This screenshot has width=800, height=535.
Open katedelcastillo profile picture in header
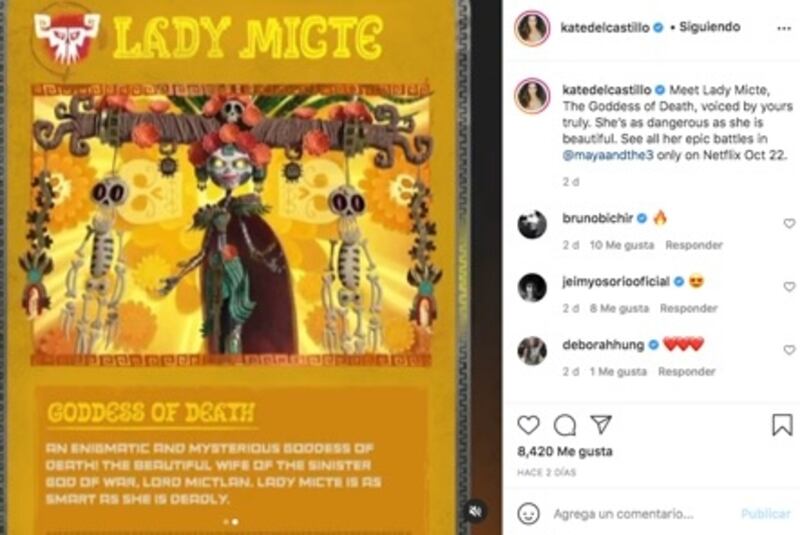pyautogui.click(x=532, y=28)
